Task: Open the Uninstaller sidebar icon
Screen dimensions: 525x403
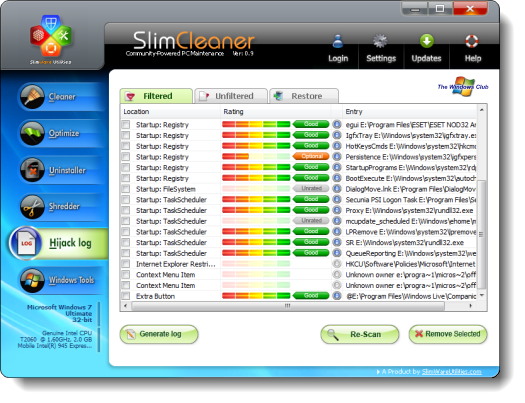Action: [32, 170]
